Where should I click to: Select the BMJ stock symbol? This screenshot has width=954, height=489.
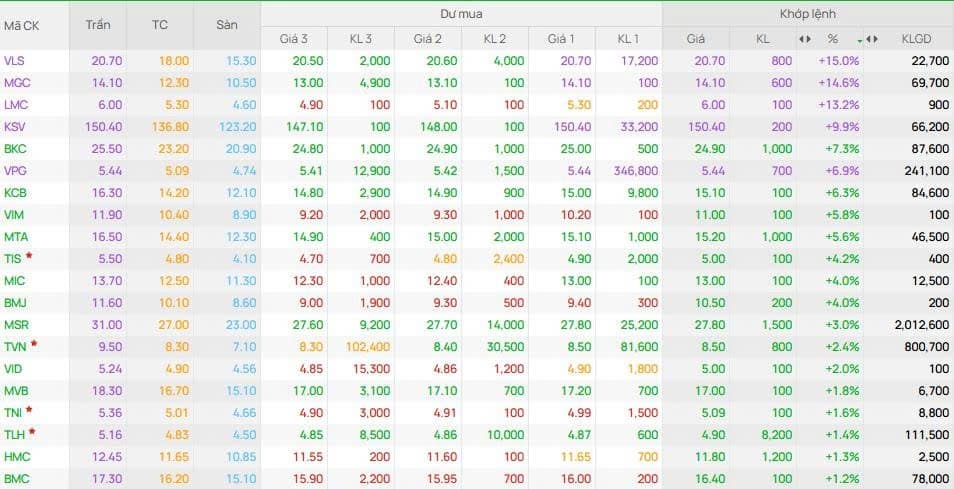pos(15,302)
